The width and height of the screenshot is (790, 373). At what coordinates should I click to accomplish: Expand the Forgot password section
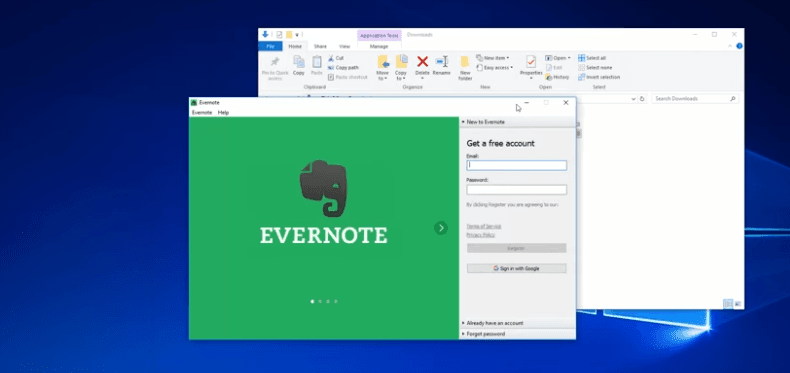(x=517, y=334)
